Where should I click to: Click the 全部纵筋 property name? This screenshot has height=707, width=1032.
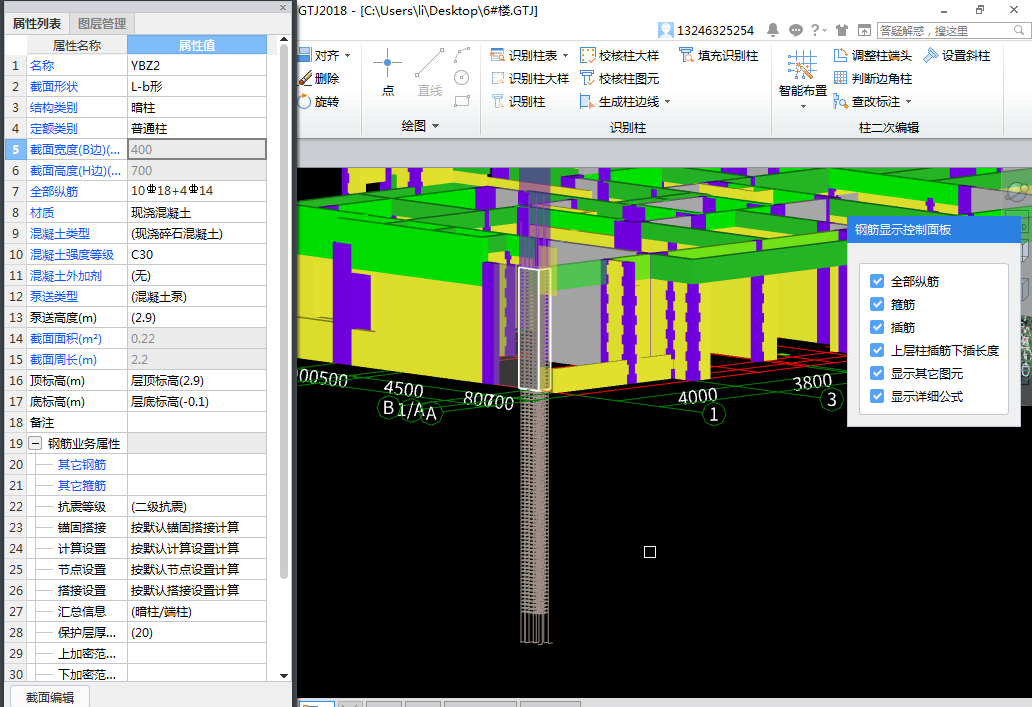point(54,192)
